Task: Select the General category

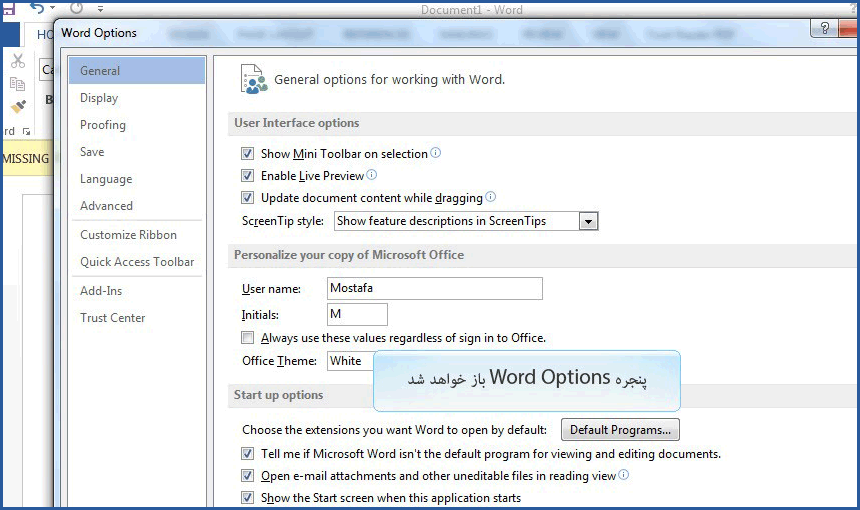Action: pyautogui.click(x=137, y=71)
